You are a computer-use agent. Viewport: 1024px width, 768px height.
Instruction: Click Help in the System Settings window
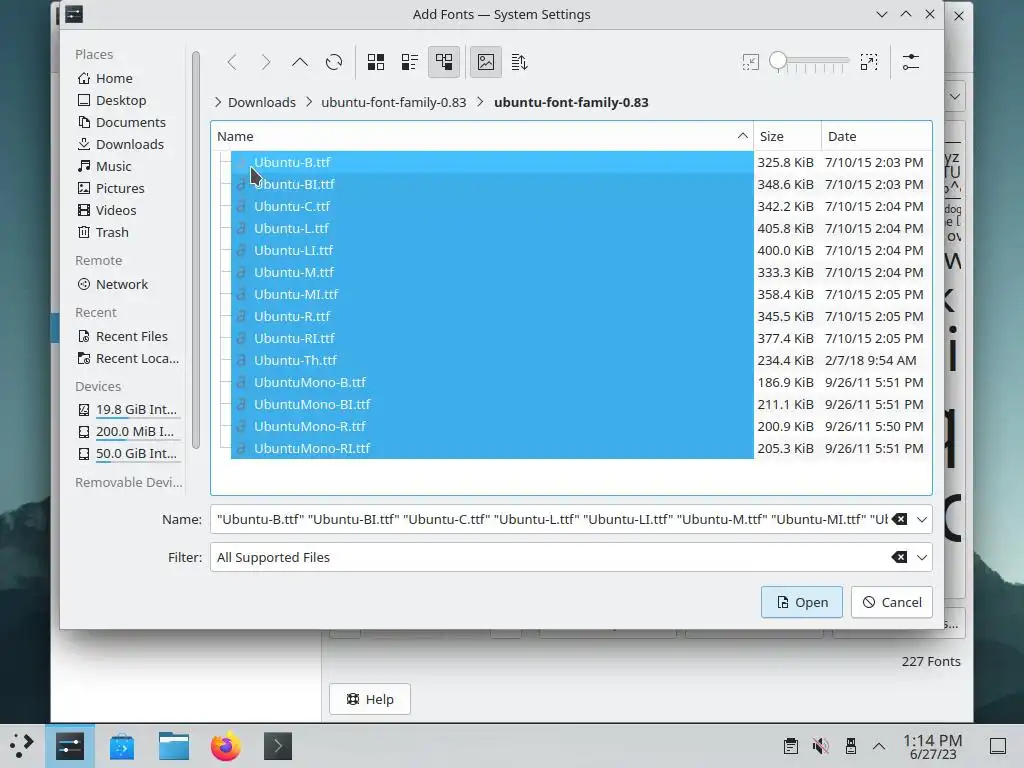370,699
